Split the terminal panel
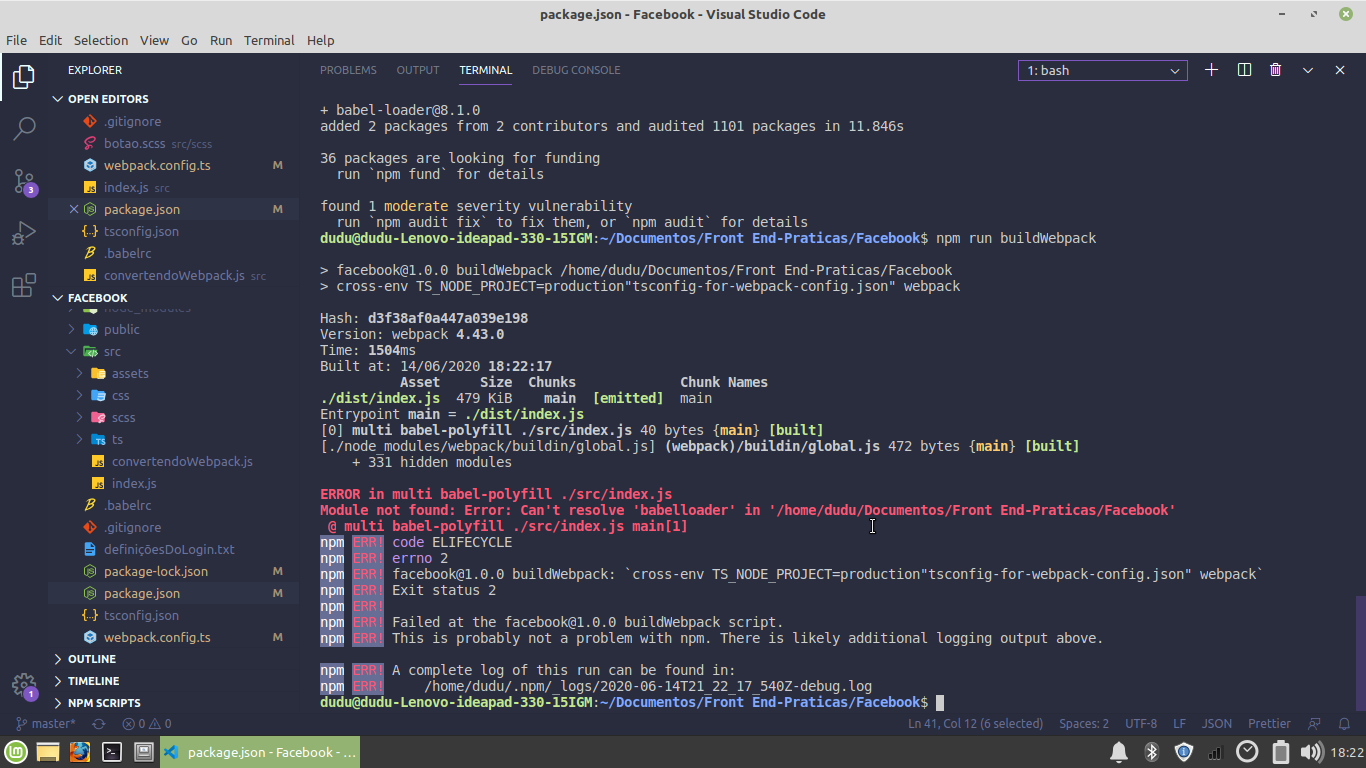 (x=1244, y=70)
